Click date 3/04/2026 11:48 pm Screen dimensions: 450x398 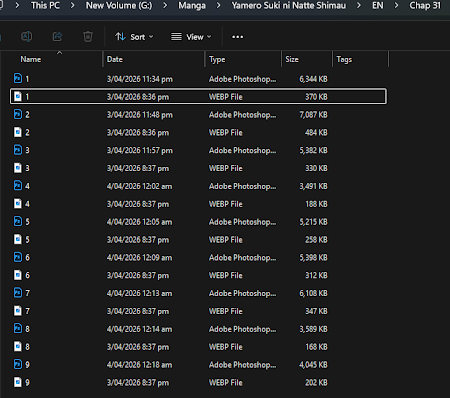(140, 115)
